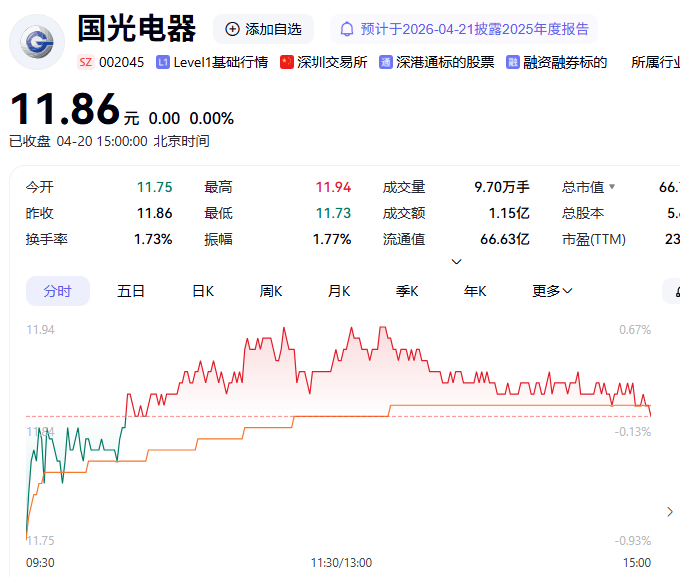Screen dimensions: 680x577
Task: Click 昨收 value 11.86
Action: click(x=154, y=213)
